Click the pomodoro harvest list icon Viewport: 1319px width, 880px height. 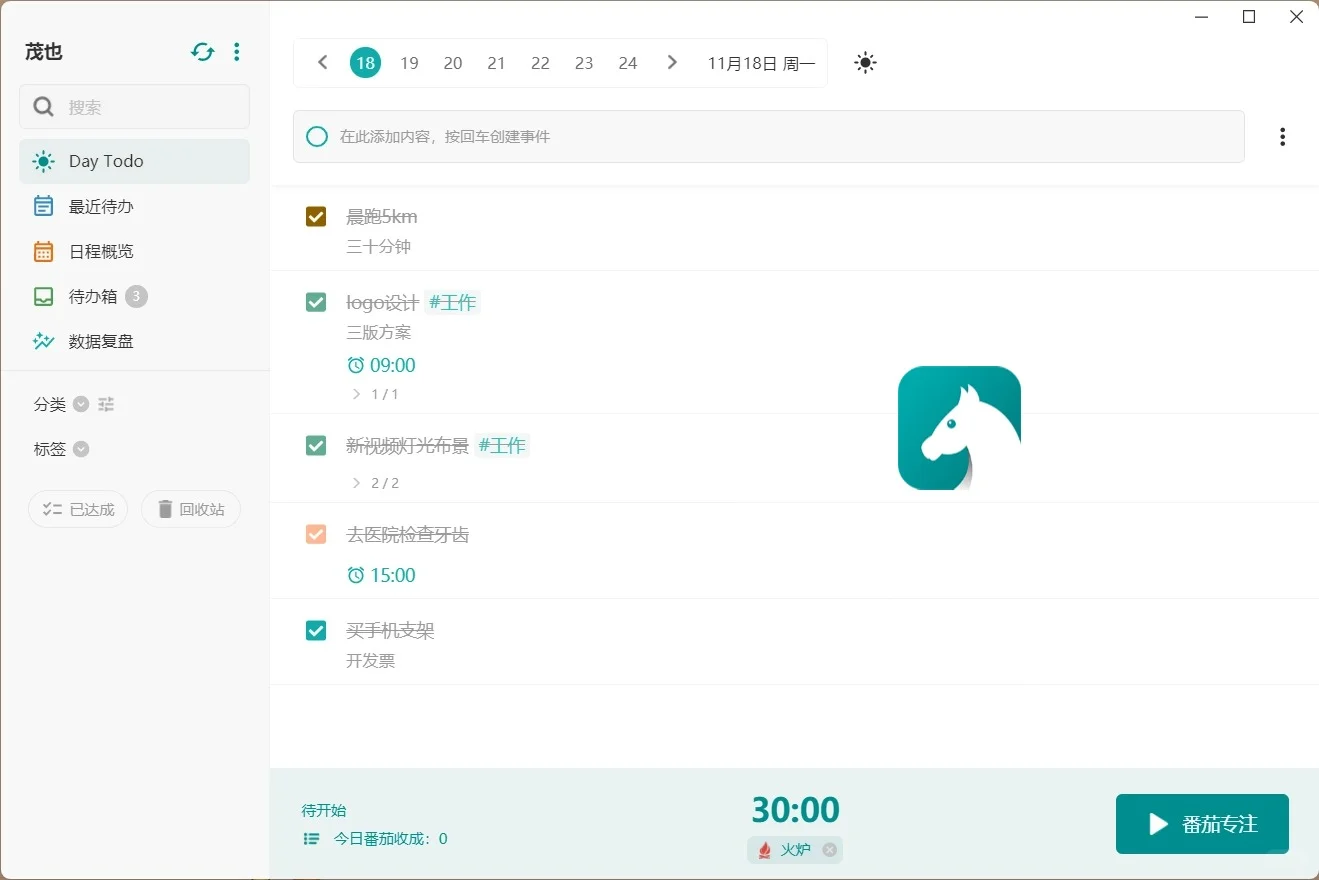[311, 839]
